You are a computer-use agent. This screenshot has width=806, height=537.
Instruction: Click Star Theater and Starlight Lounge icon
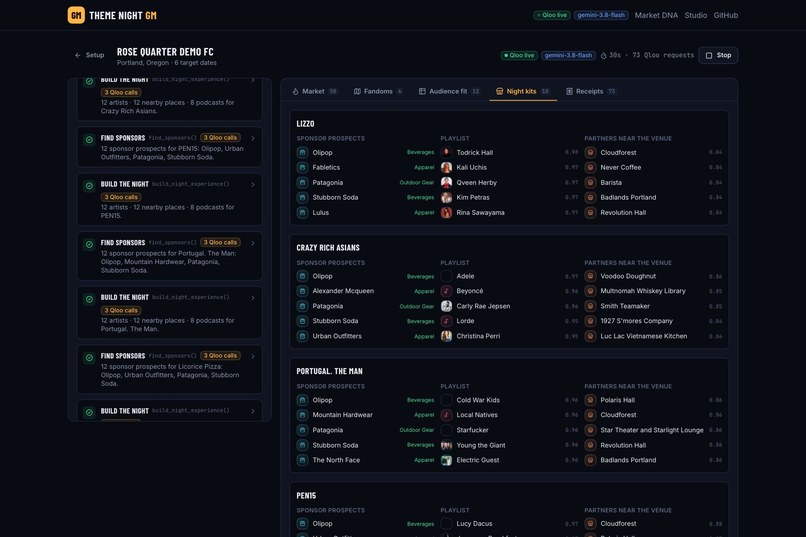[x=590, y=430]
